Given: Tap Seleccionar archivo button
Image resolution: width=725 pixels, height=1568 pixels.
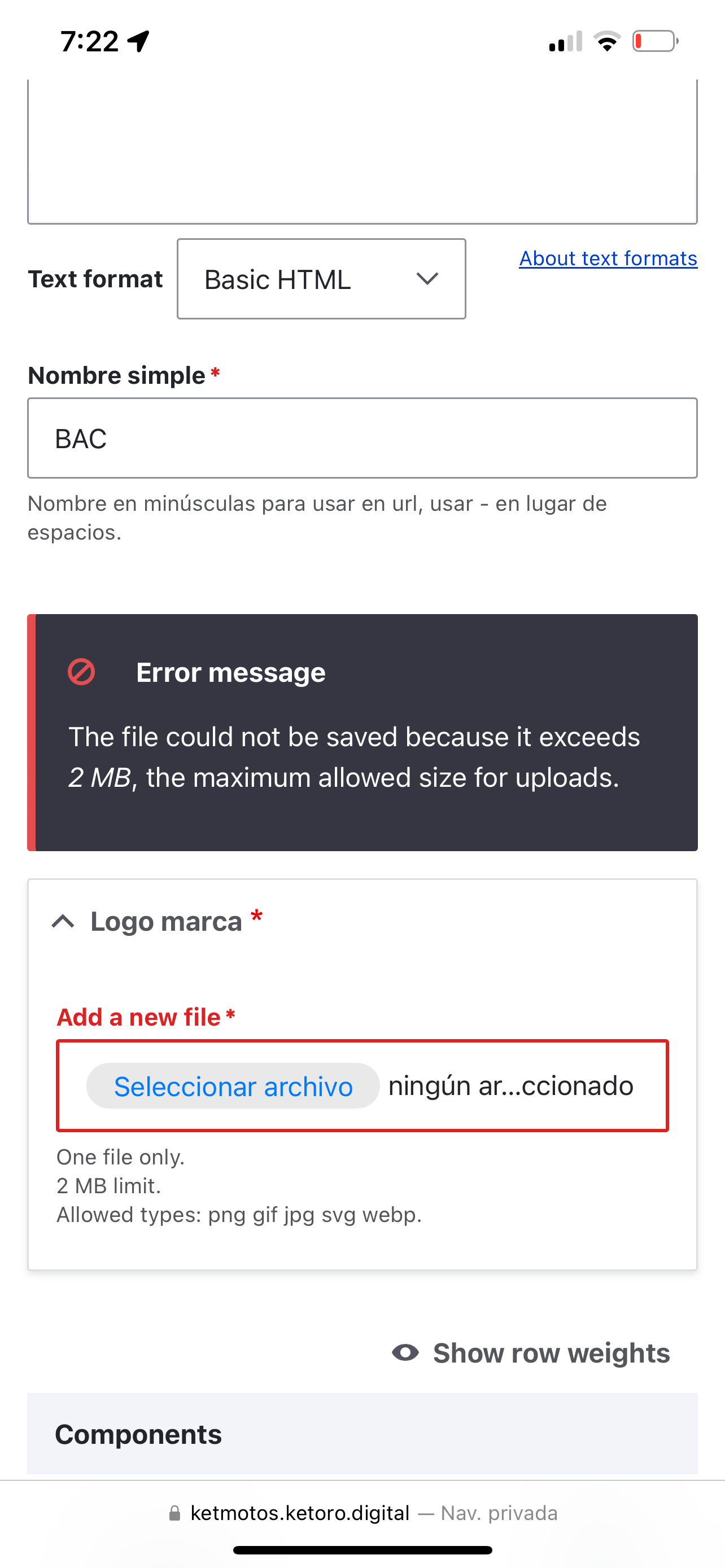Looking at the screenshot, I should tap(233, 1086).
